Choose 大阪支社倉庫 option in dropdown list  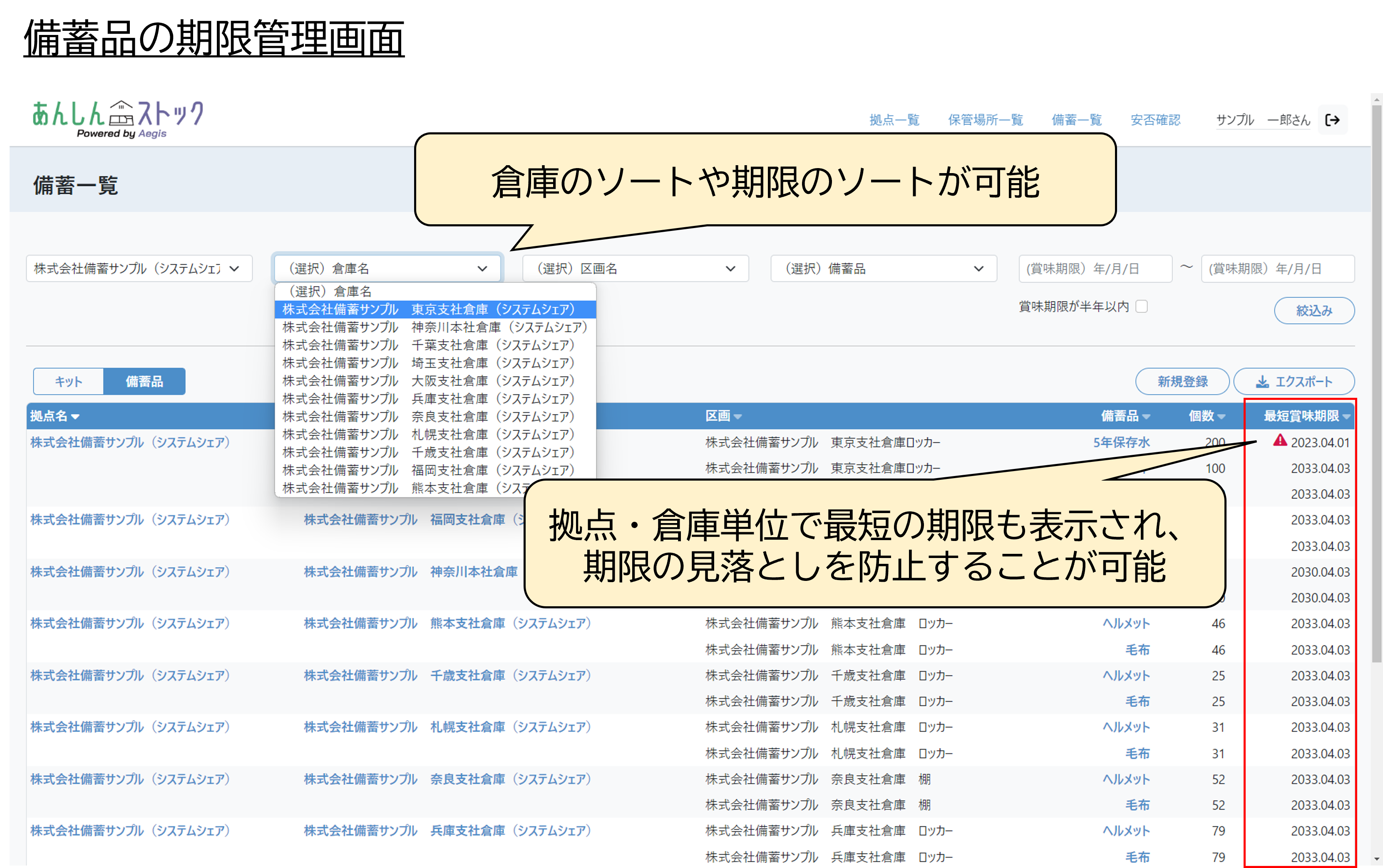click(x=435, y=381)
